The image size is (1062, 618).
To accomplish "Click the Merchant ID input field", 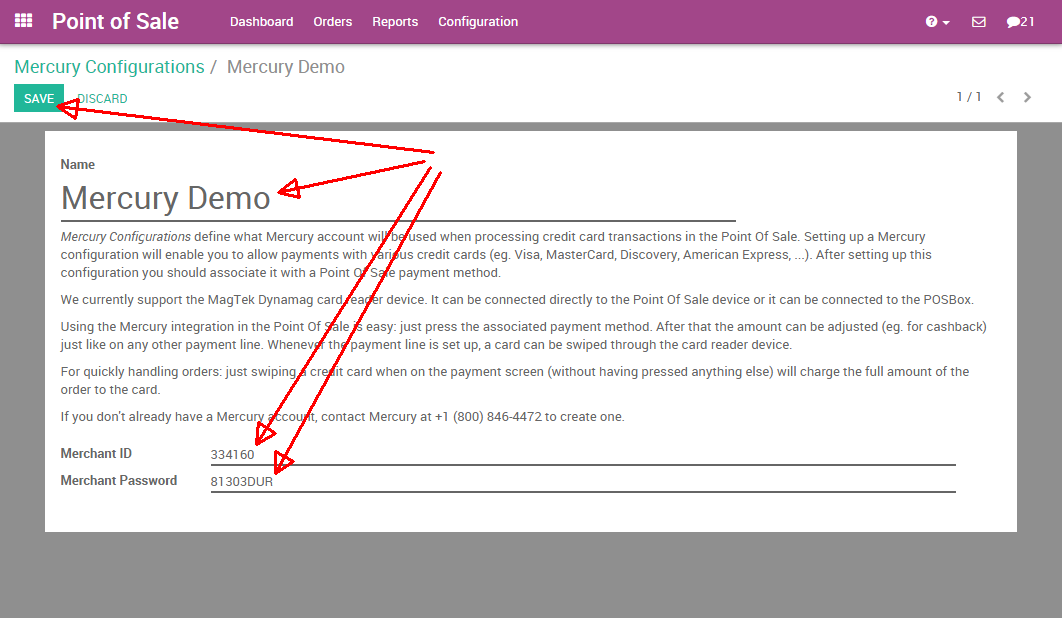I will tap(583, 455).
